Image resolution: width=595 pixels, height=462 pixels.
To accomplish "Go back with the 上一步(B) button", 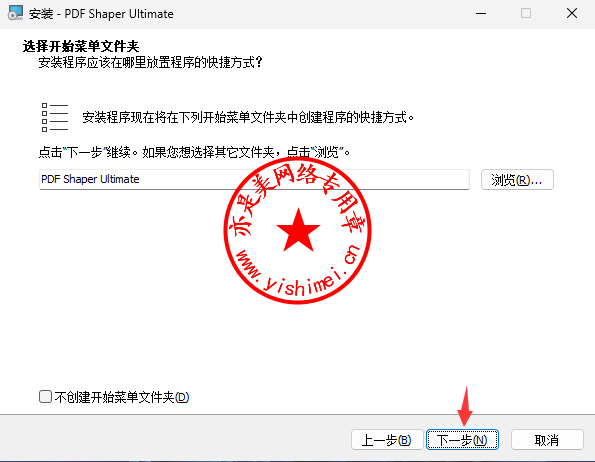I will tap(387, 440).
